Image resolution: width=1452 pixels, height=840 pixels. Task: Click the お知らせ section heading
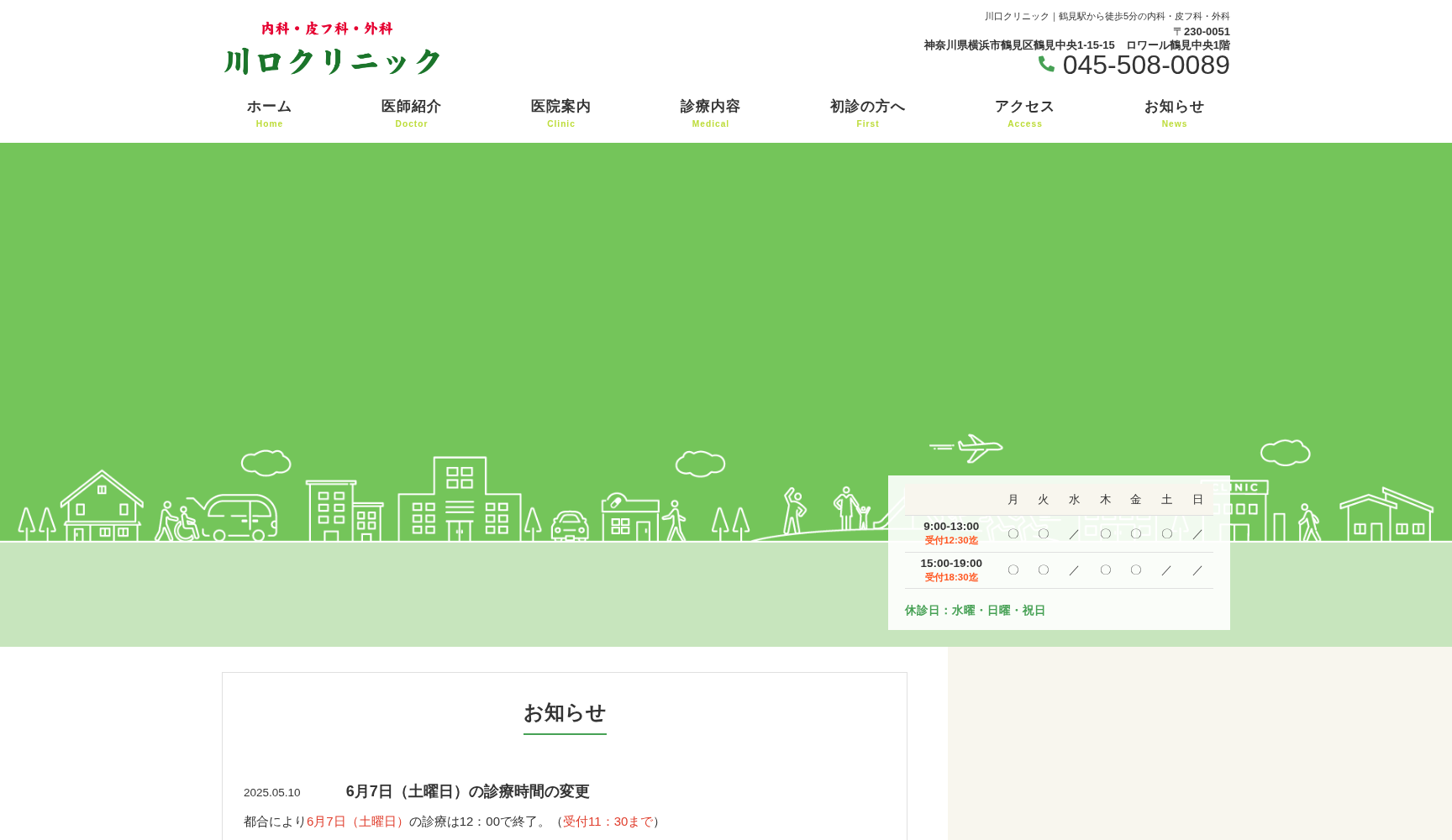point(564,713)
